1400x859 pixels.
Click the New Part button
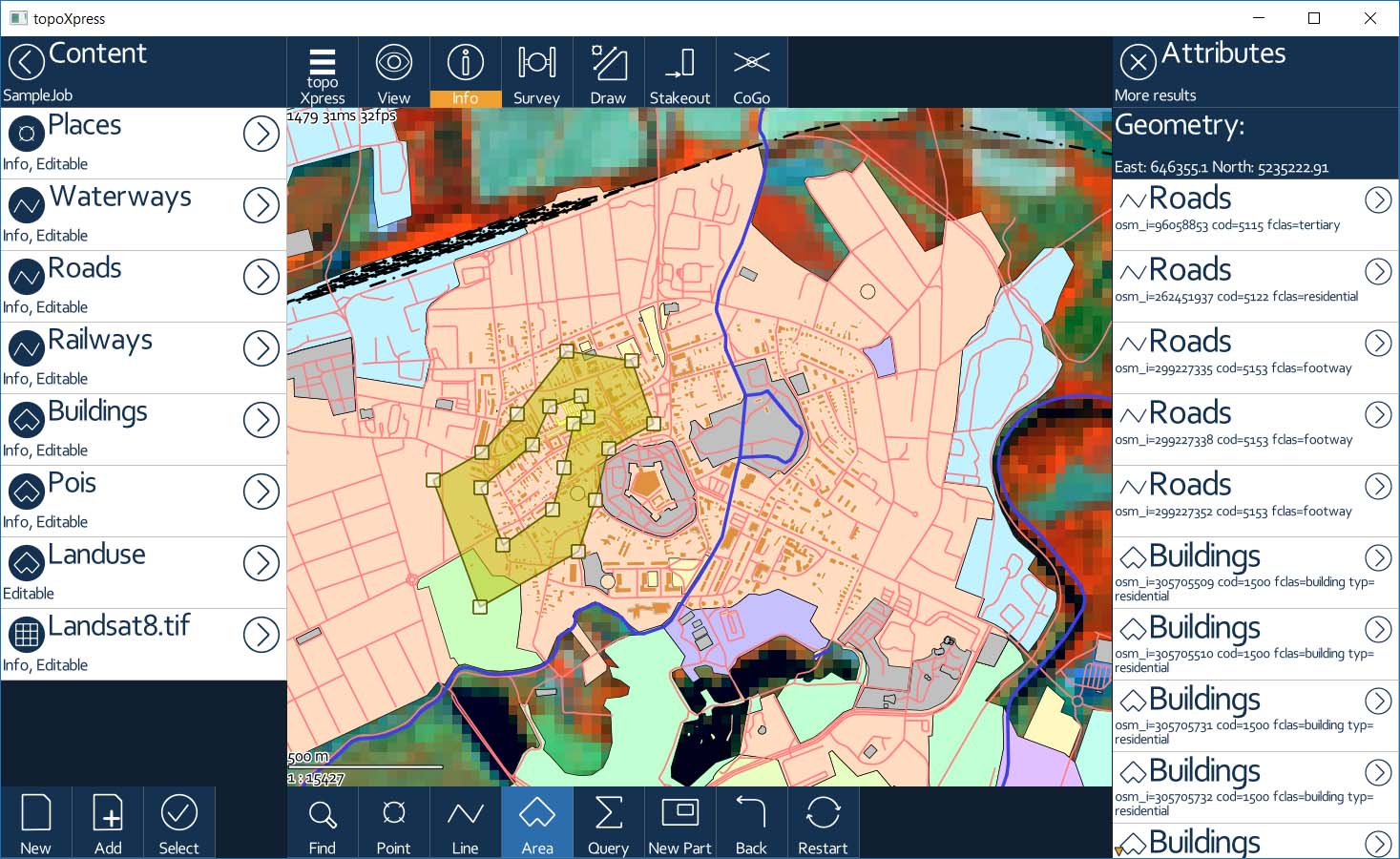(x=679, y=823)
